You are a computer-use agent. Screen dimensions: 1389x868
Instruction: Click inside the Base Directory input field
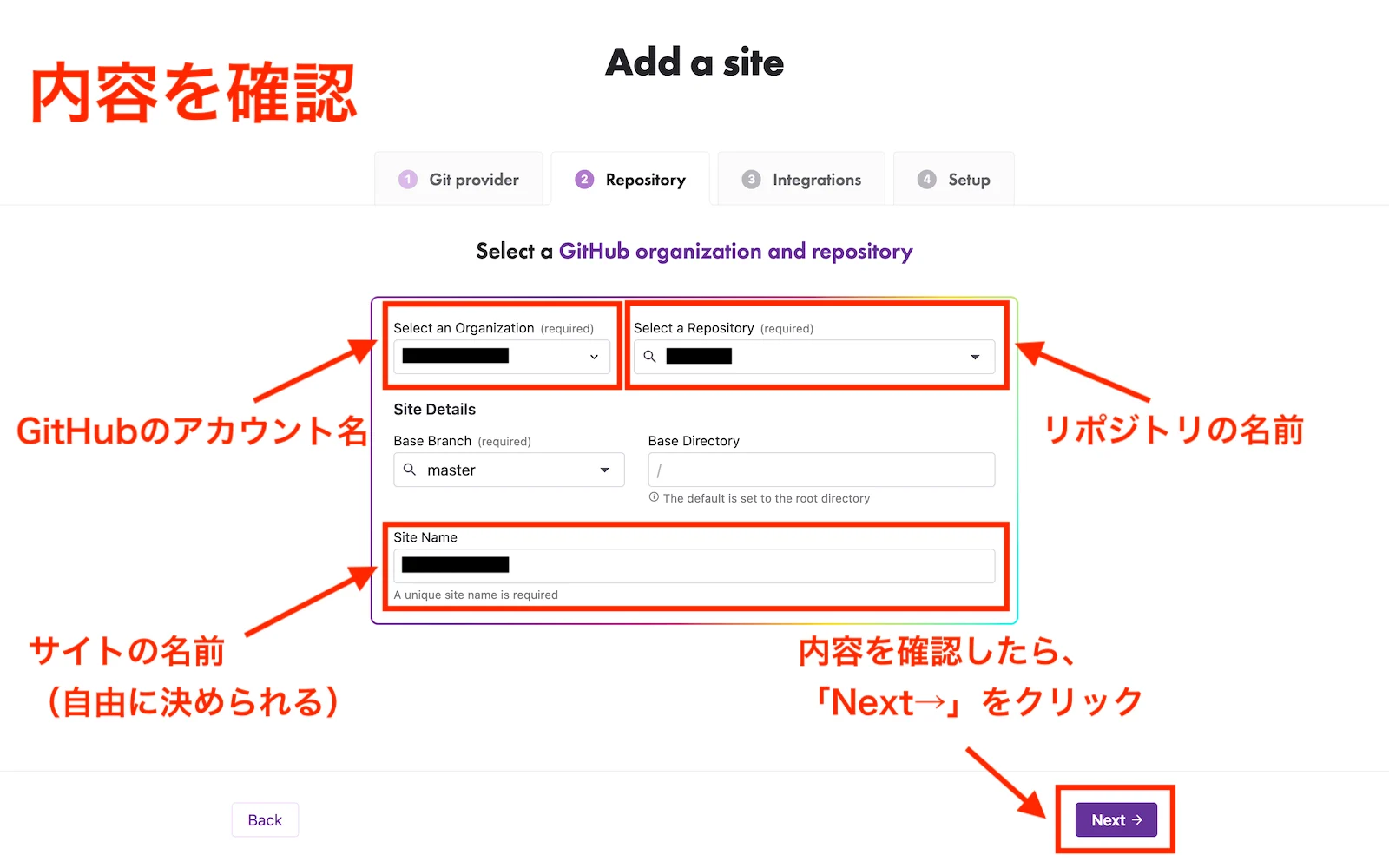pos(820,470)
